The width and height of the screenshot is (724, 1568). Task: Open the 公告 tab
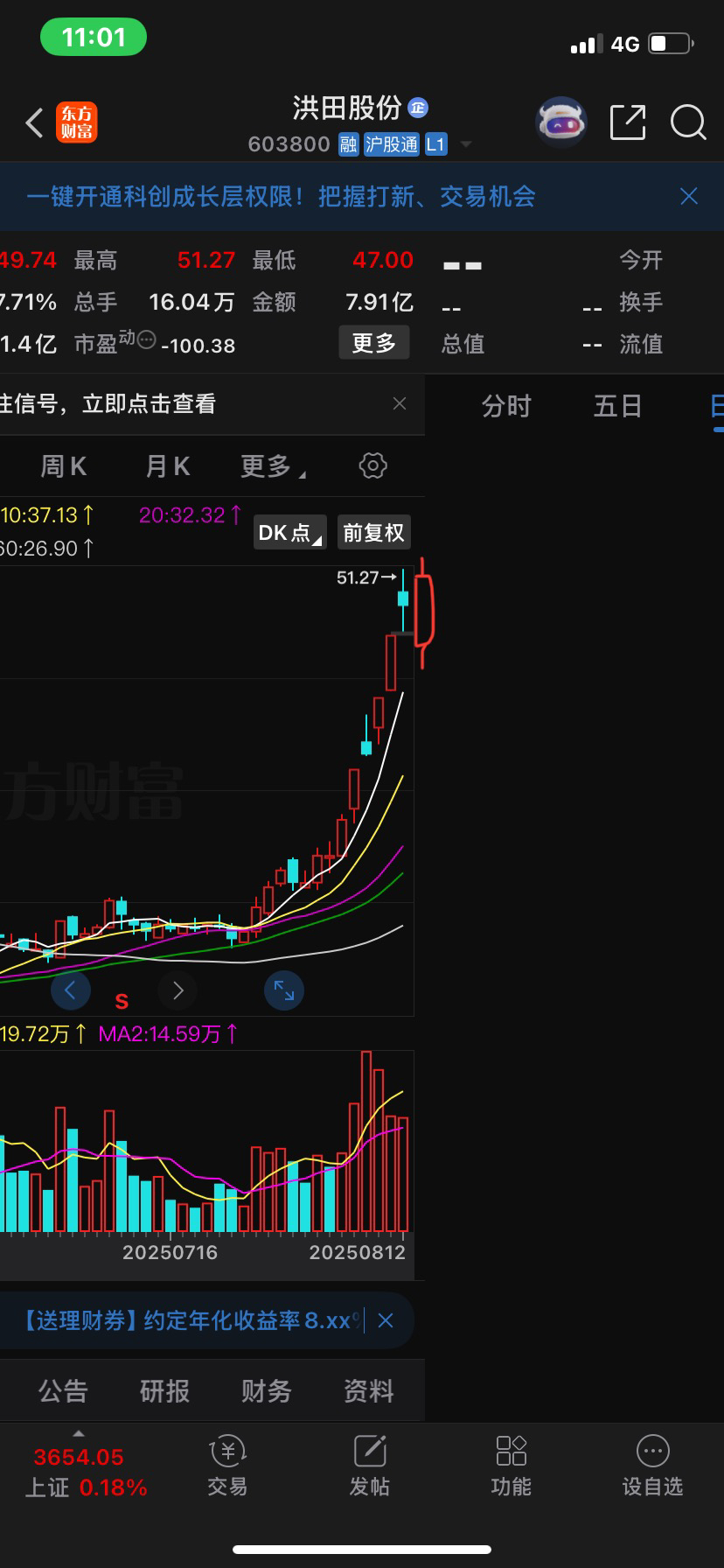pyautogui.click(x=63, y=1390)
